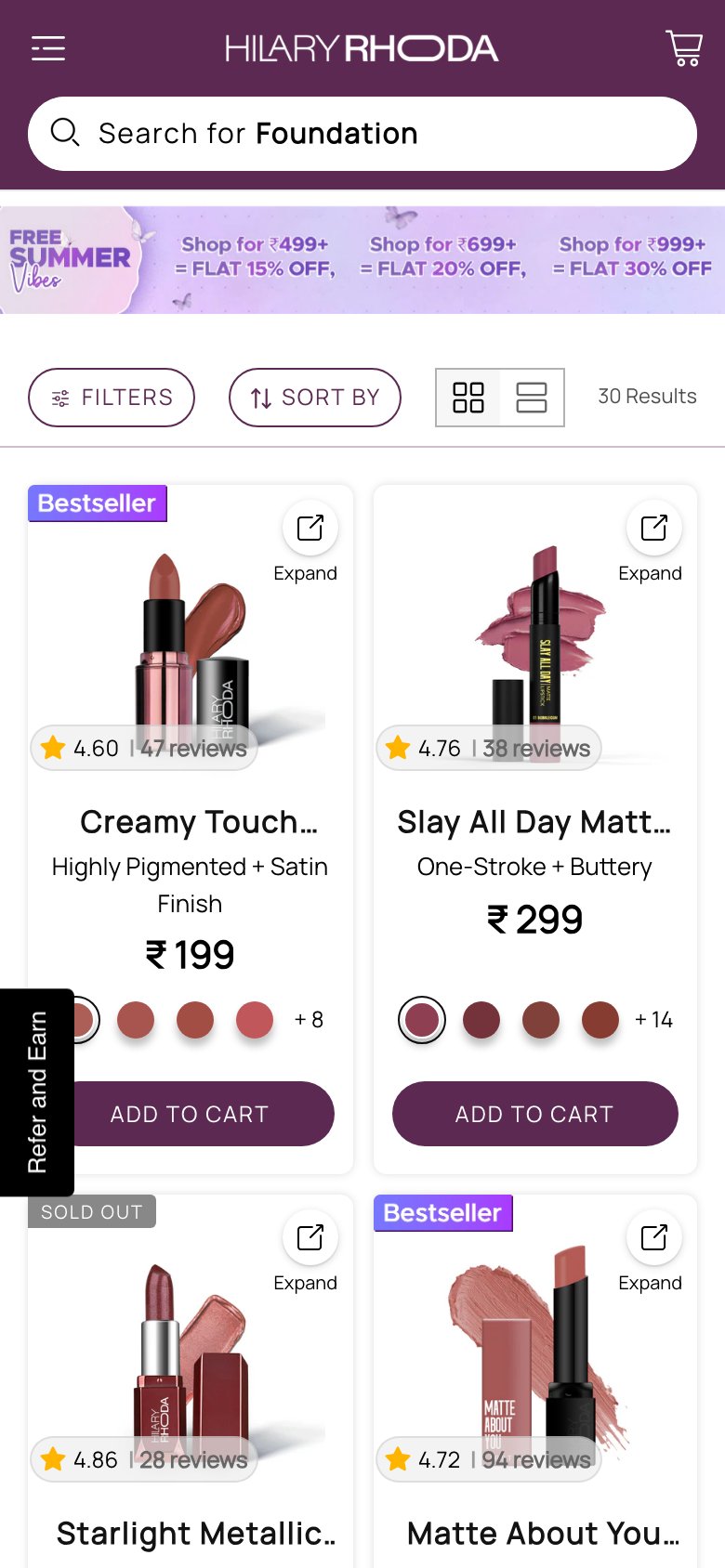Show 14 more Slay All Day shades
Image resolution: width=725 pixels, height=1568 pixels.
click(653, 1020)
